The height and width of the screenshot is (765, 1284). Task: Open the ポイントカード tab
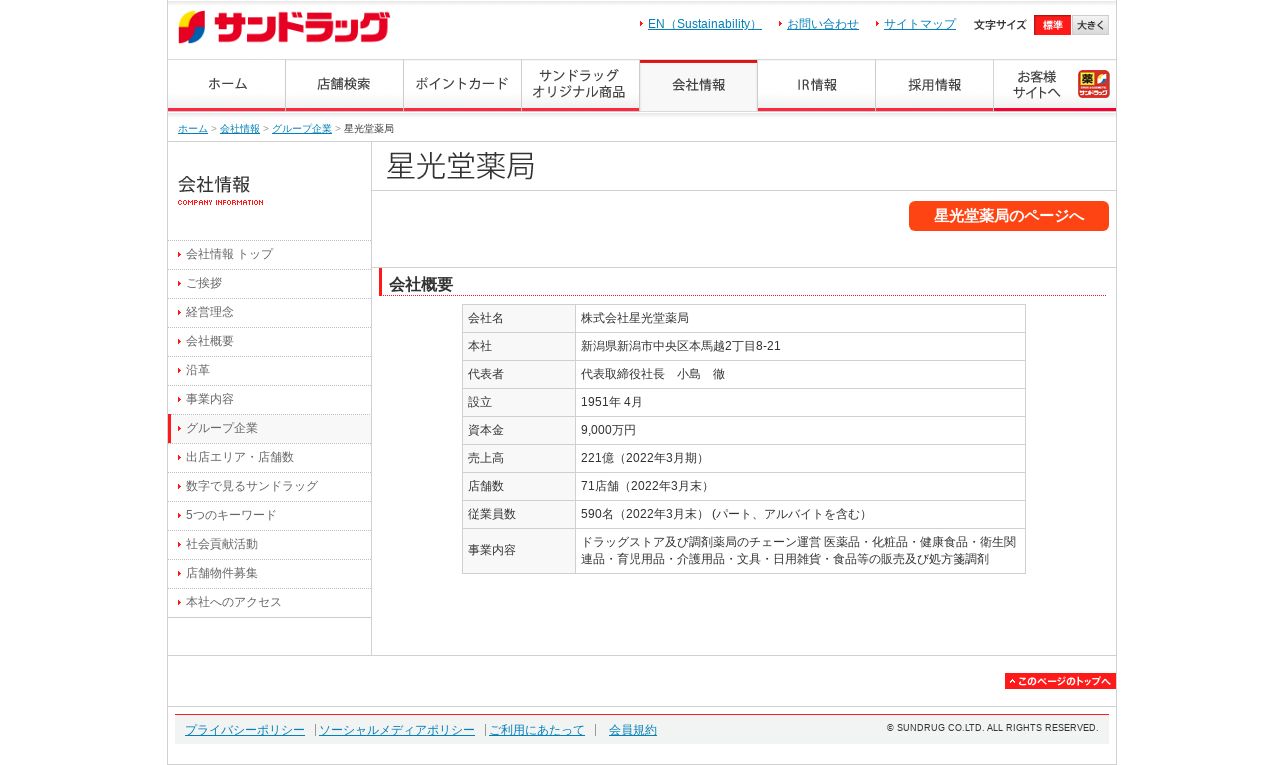coord(463,85)
